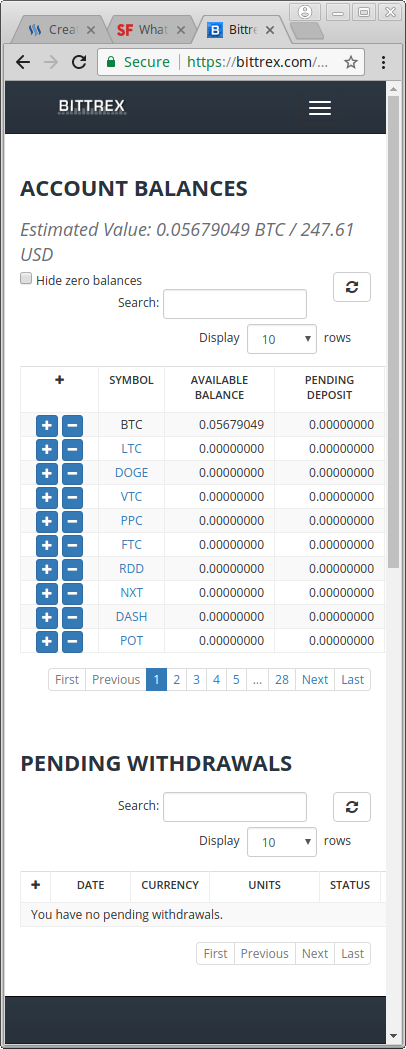Enable the Hide zero balances checkbox

[x=26, y=278]
